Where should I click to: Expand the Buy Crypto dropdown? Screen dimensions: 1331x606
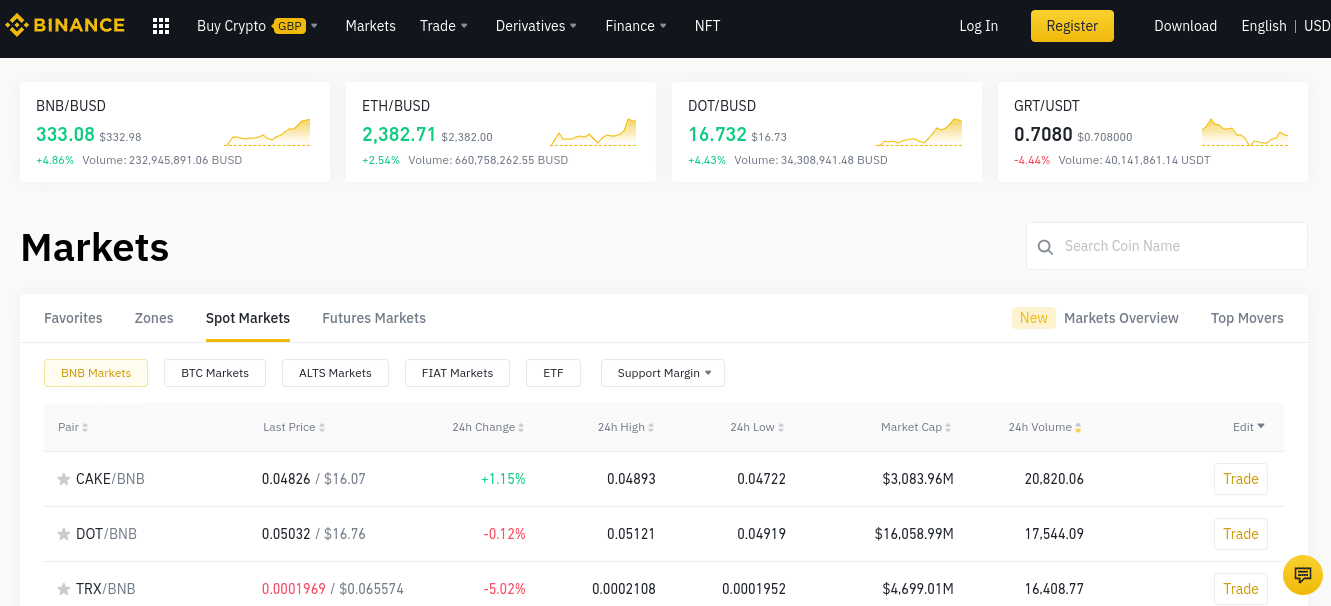(258, 26)
